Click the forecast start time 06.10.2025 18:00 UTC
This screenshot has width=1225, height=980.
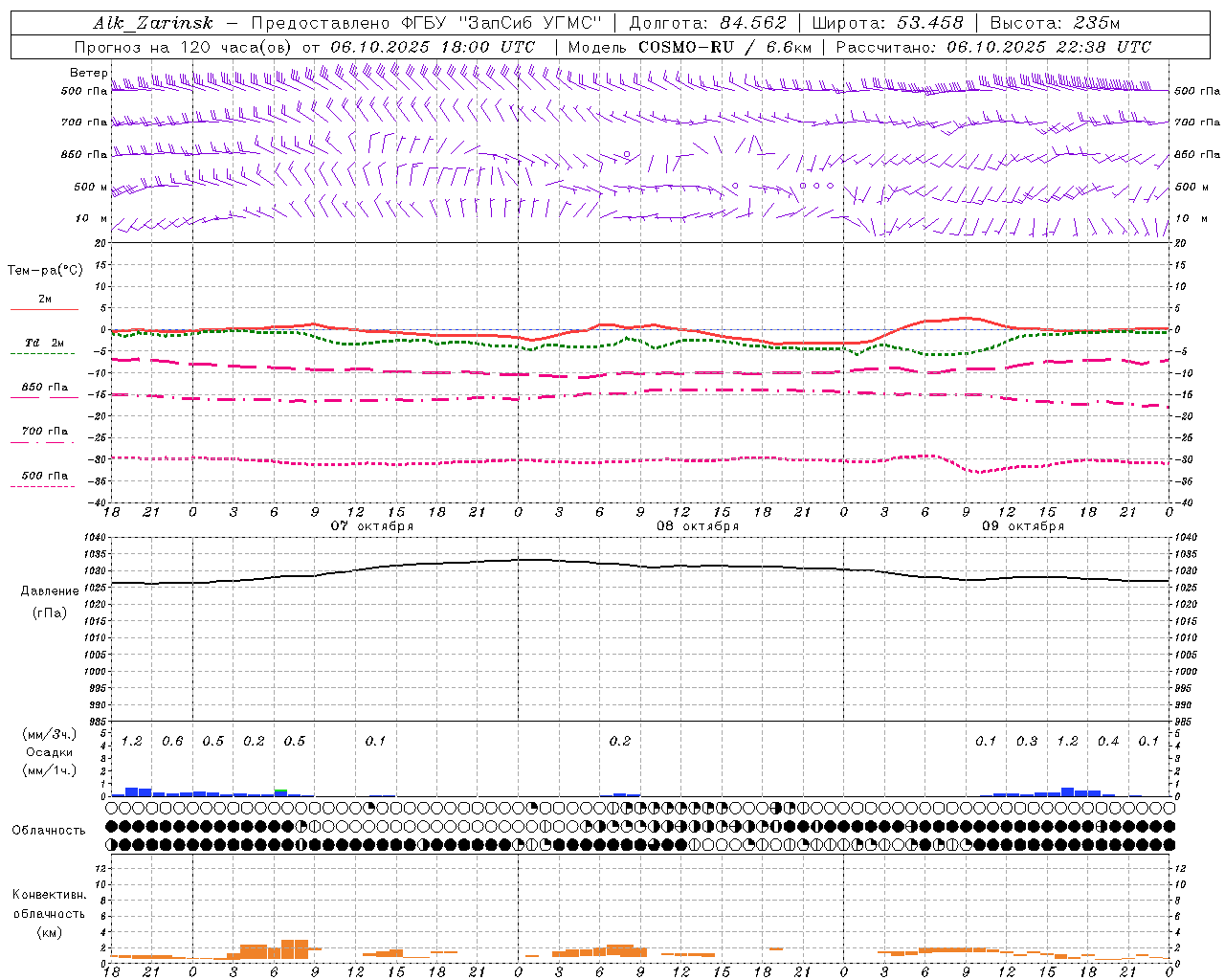click(x=433, y=47)
